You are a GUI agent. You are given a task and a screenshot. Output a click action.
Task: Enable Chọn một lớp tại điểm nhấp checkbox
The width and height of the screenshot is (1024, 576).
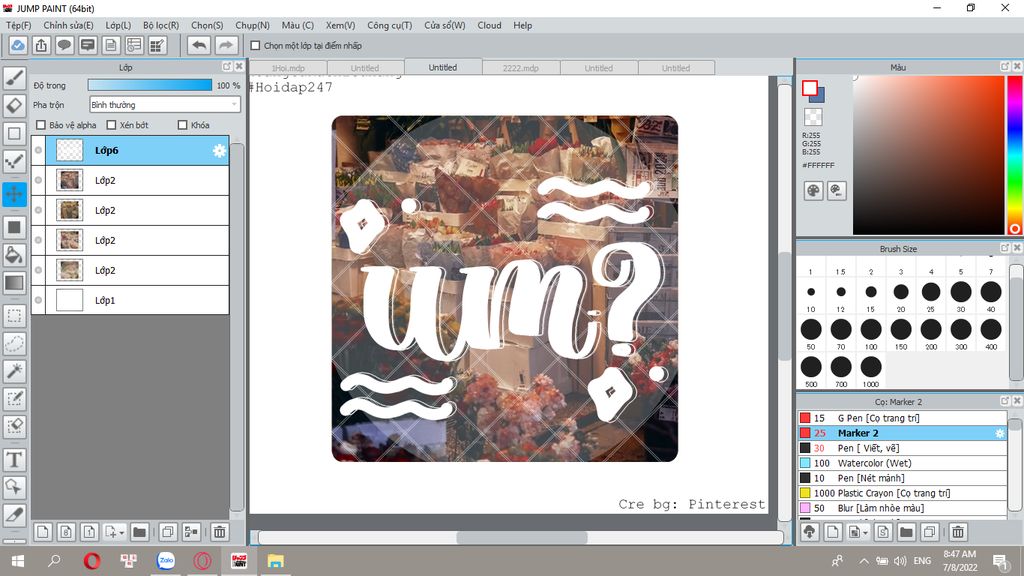coord(255,46)
